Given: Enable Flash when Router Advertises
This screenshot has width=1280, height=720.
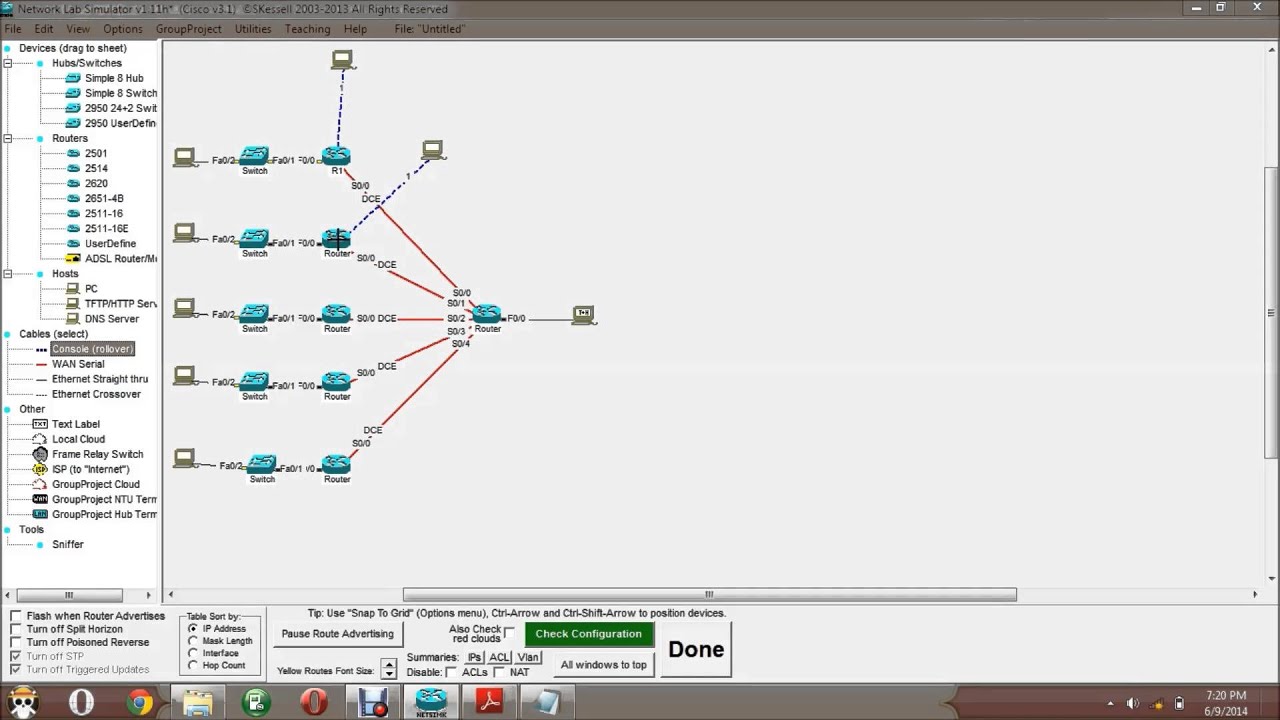Looking at the screenshot, I should [15, 616].
